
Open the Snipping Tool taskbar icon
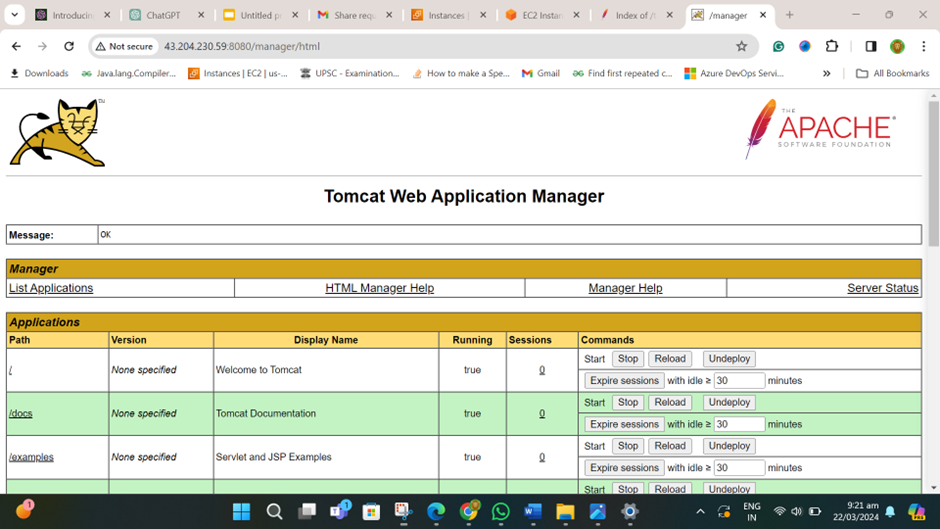pyautogui.click(x=403, y=512)
